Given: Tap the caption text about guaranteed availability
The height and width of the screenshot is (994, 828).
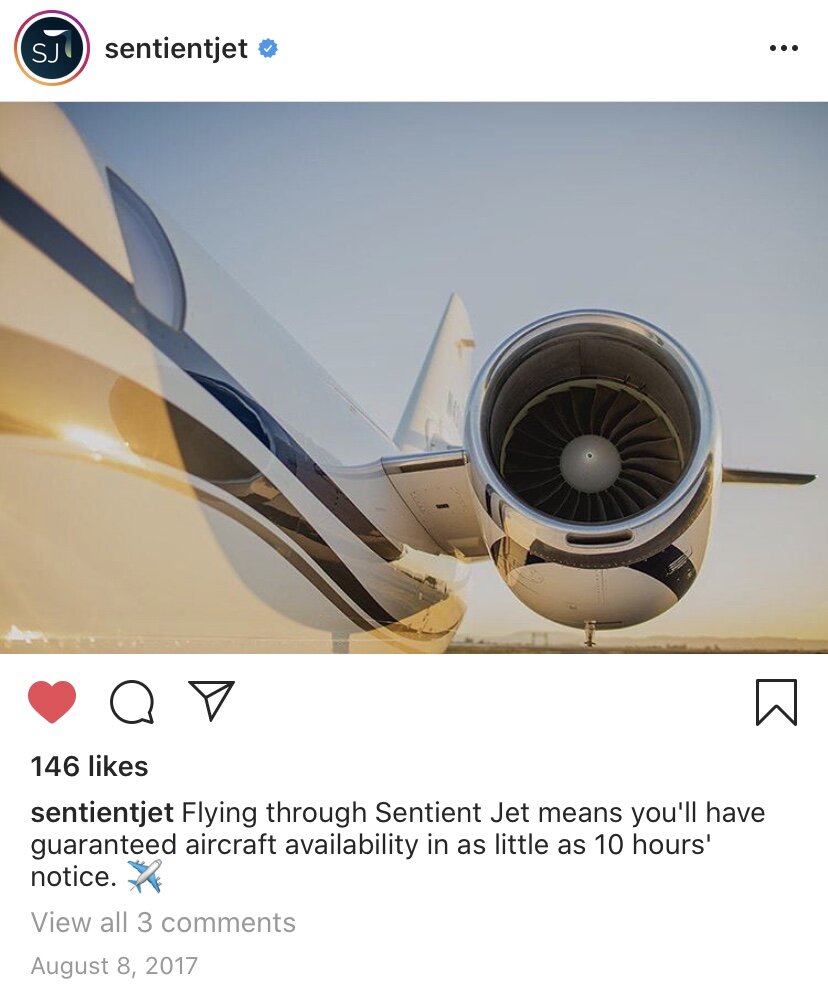Looking at the screenshot, I should (x=398, y=844).
